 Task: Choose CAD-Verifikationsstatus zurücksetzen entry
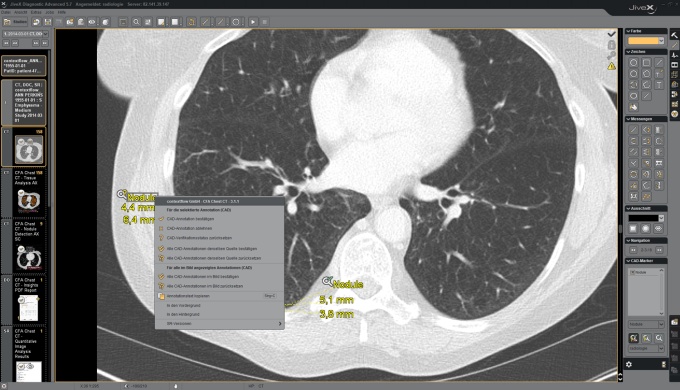click(219, 238)
